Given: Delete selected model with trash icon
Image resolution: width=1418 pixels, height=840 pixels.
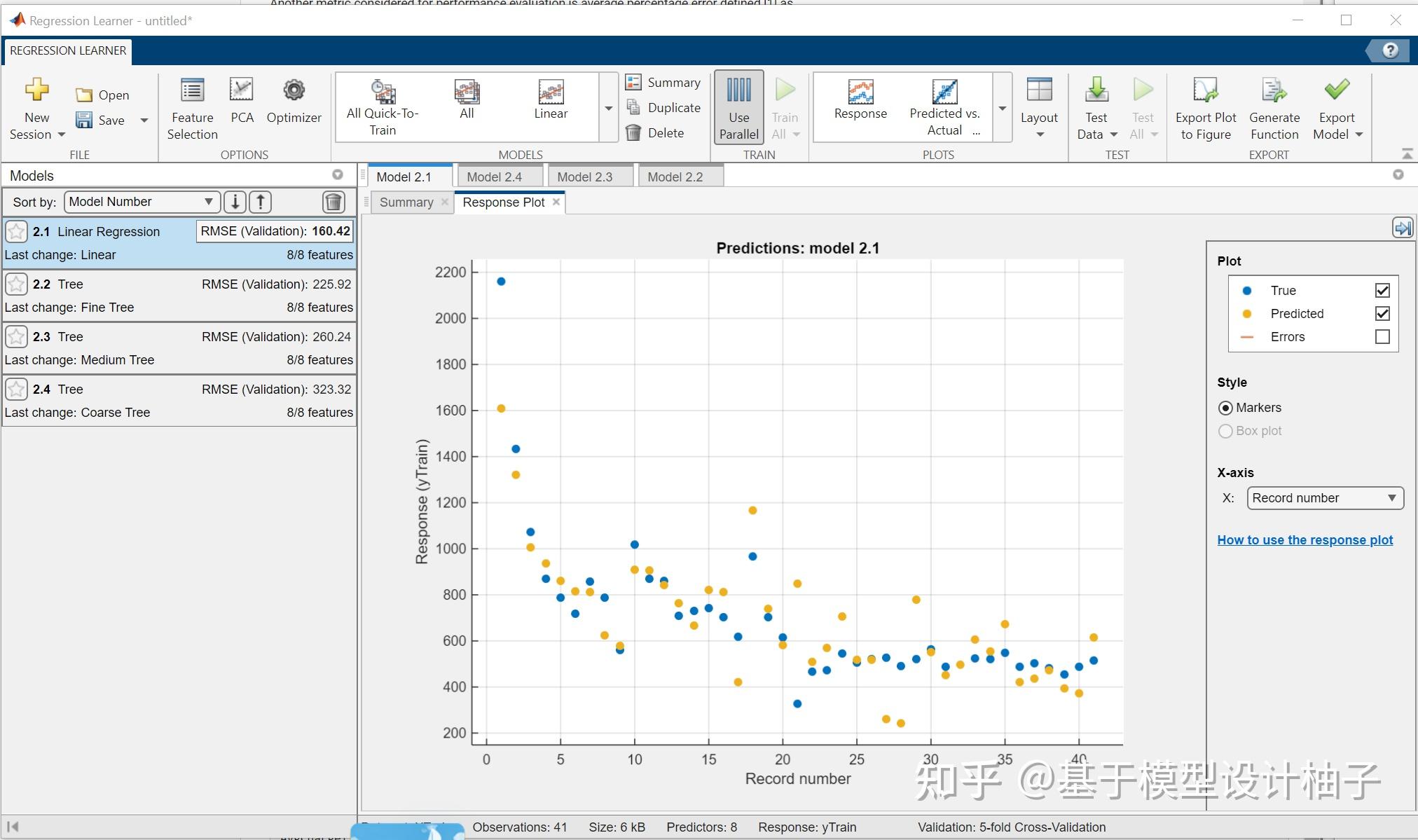Looking at the screenshot, I should click(x=333, y=202).
